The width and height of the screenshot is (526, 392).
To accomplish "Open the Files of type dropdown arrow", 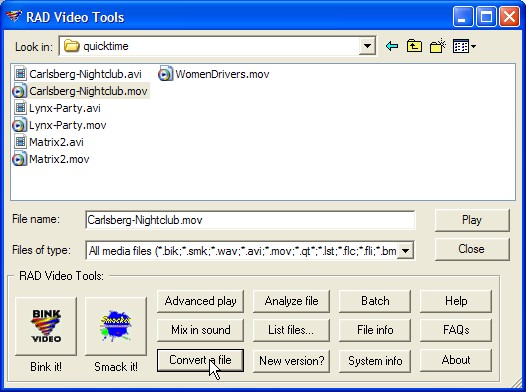I will click(405, 250).
